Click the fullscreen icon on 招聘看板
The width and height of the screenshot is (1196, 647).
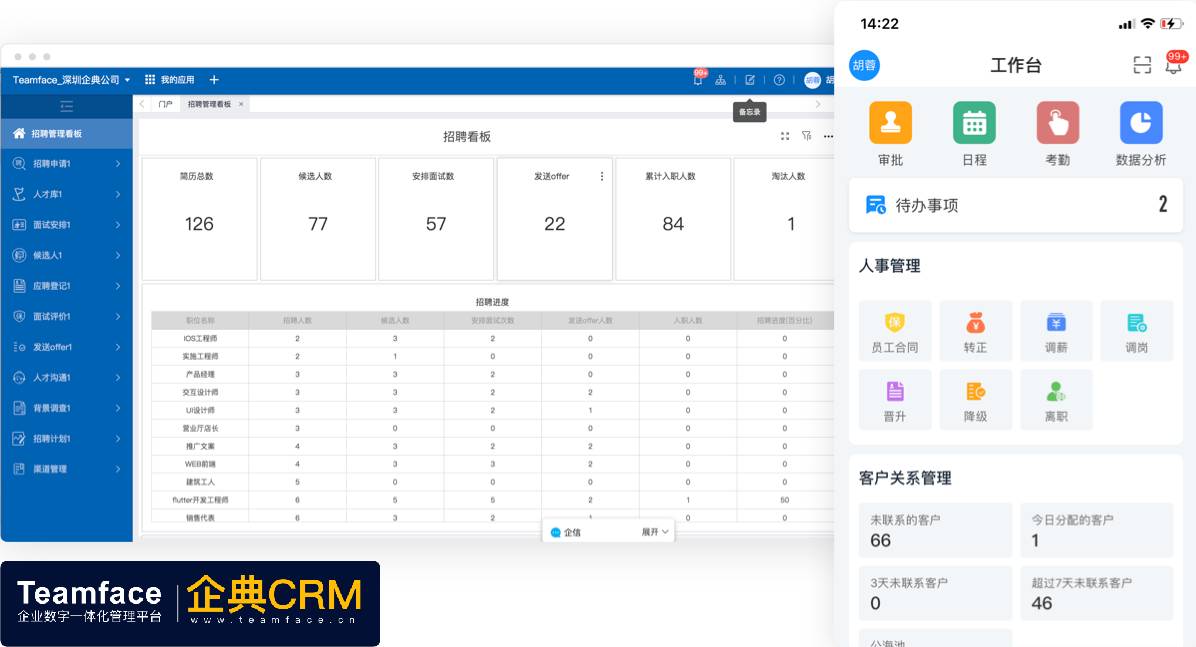(785, 136)
